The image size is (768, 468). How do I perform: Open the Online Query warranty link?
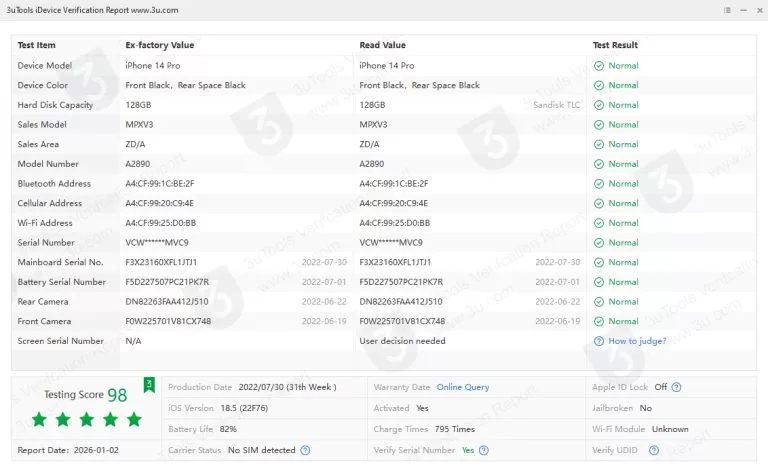click(x=463, y=387)
